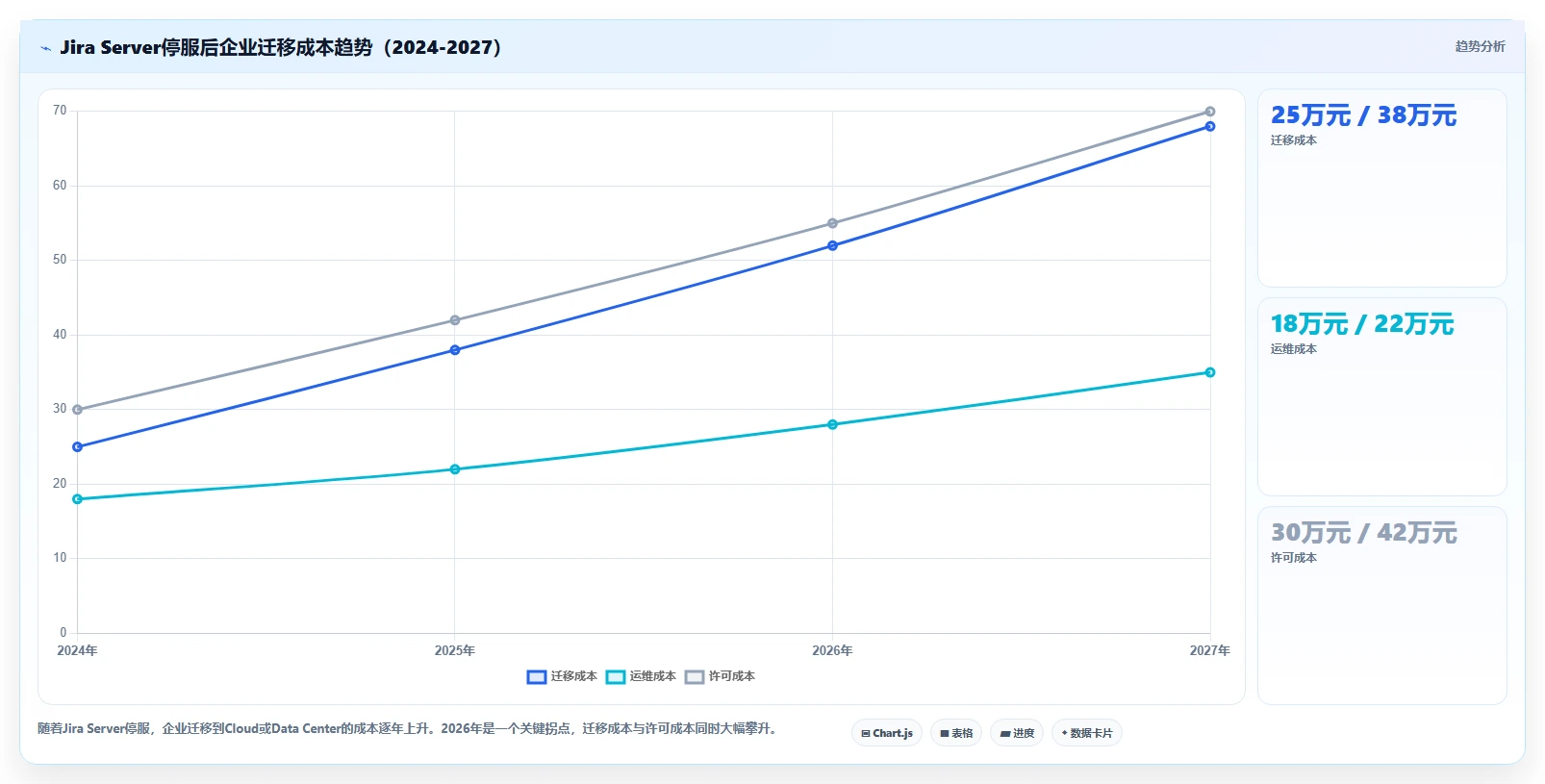Click 迁移成本 data point at 2024年
Viewport: 1545px width, 784px height.
click(x=78, y=447)
